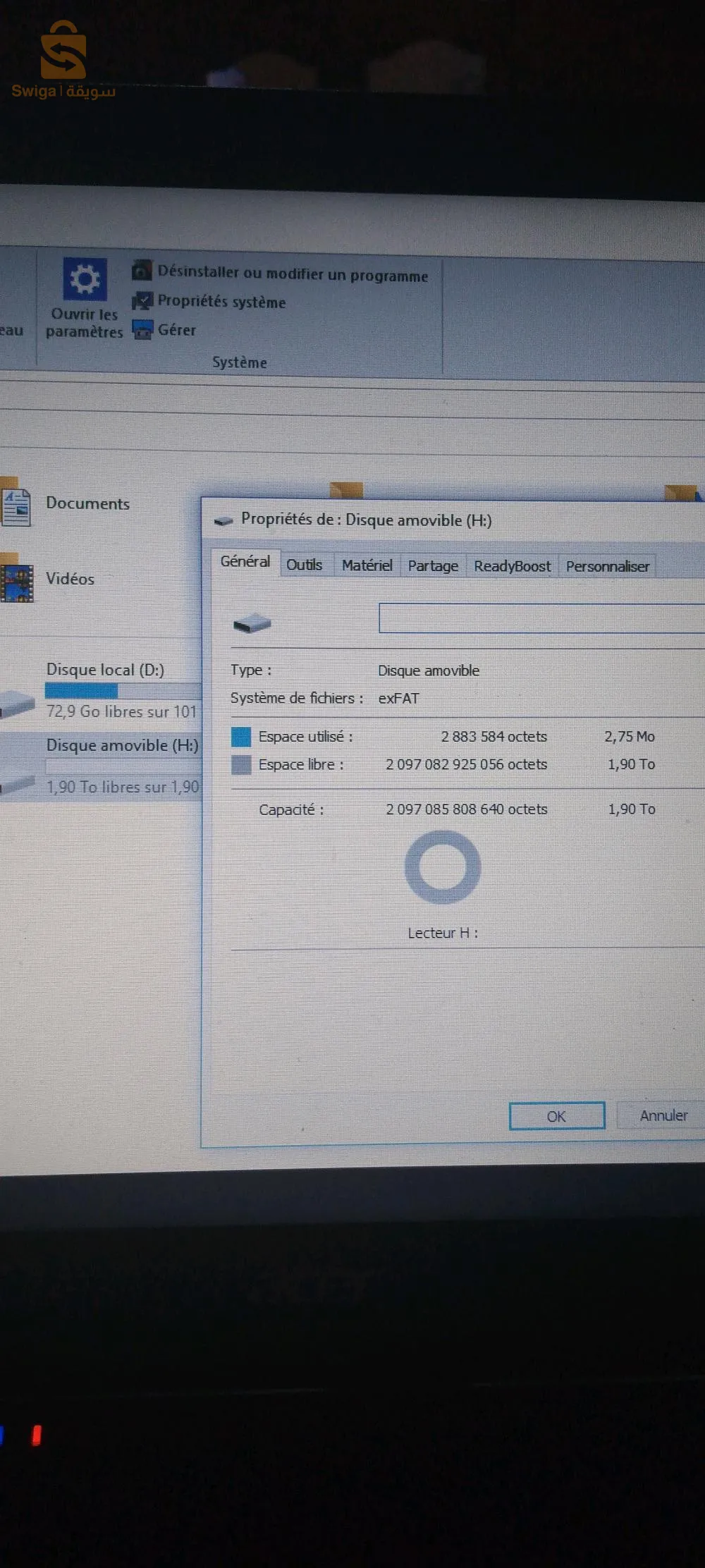This screenshot has width=705, height=1568.
Task: Click the disk usage ring chart
Action: (443, 867)
